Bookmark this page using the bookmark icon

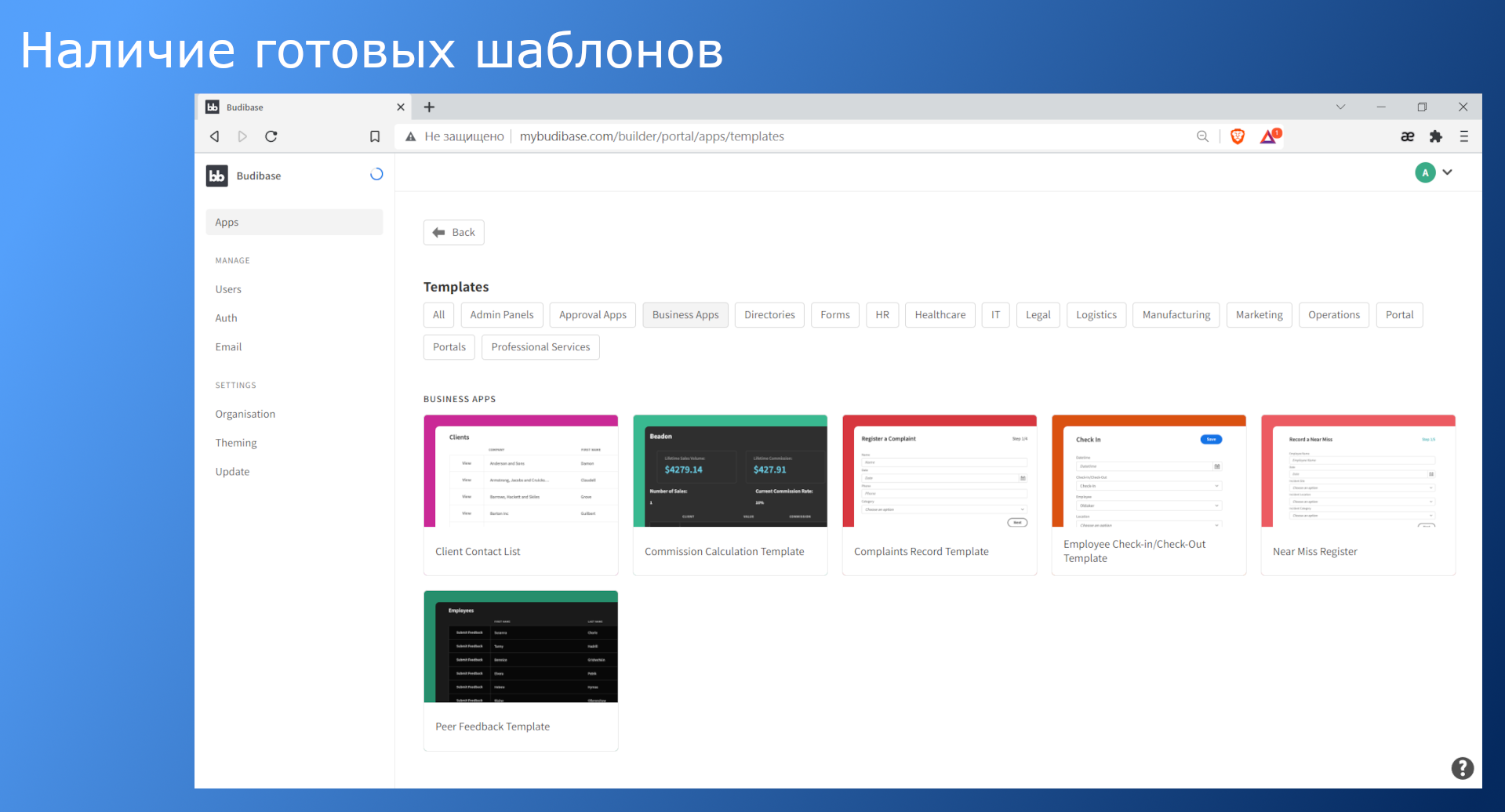click(375, 136)
